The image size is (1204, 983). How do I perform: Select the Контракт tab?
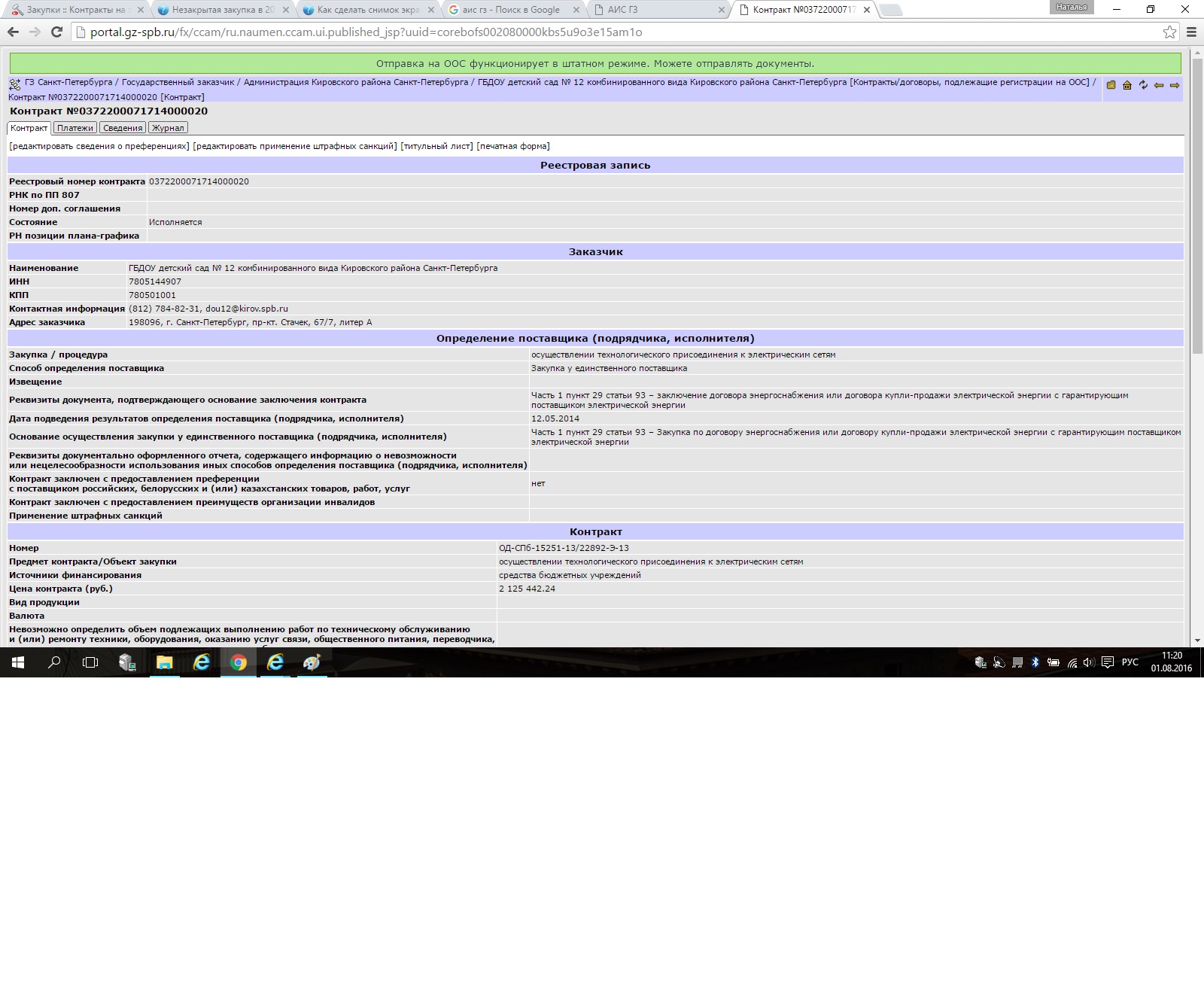(x=29, y=128)
